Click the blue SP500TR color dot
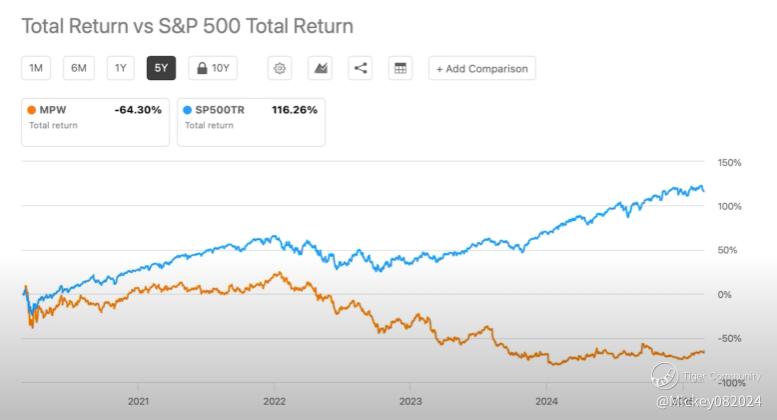This screenshot has height=420, width=777. [187, 110]
